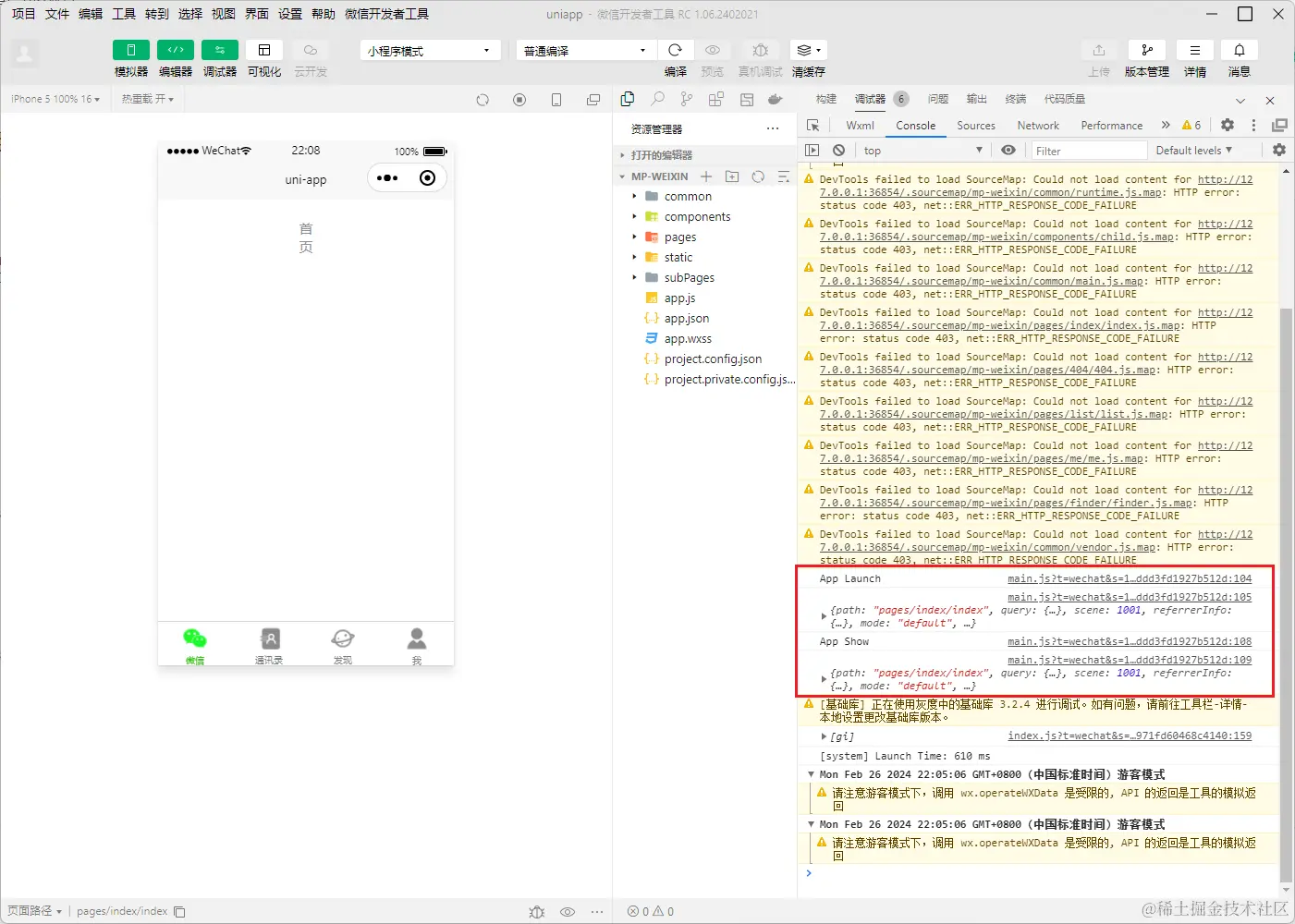Open the Default levels dropdown

point(1194,151)
